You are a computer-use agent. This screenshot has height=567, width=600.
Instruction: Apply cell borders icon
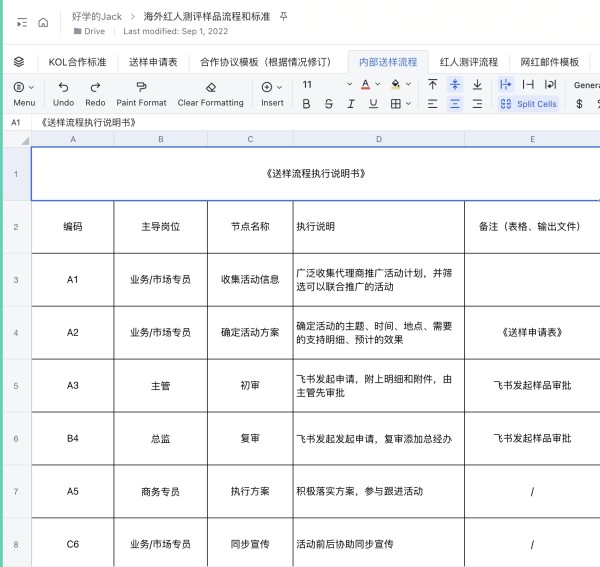pos(396,104)
